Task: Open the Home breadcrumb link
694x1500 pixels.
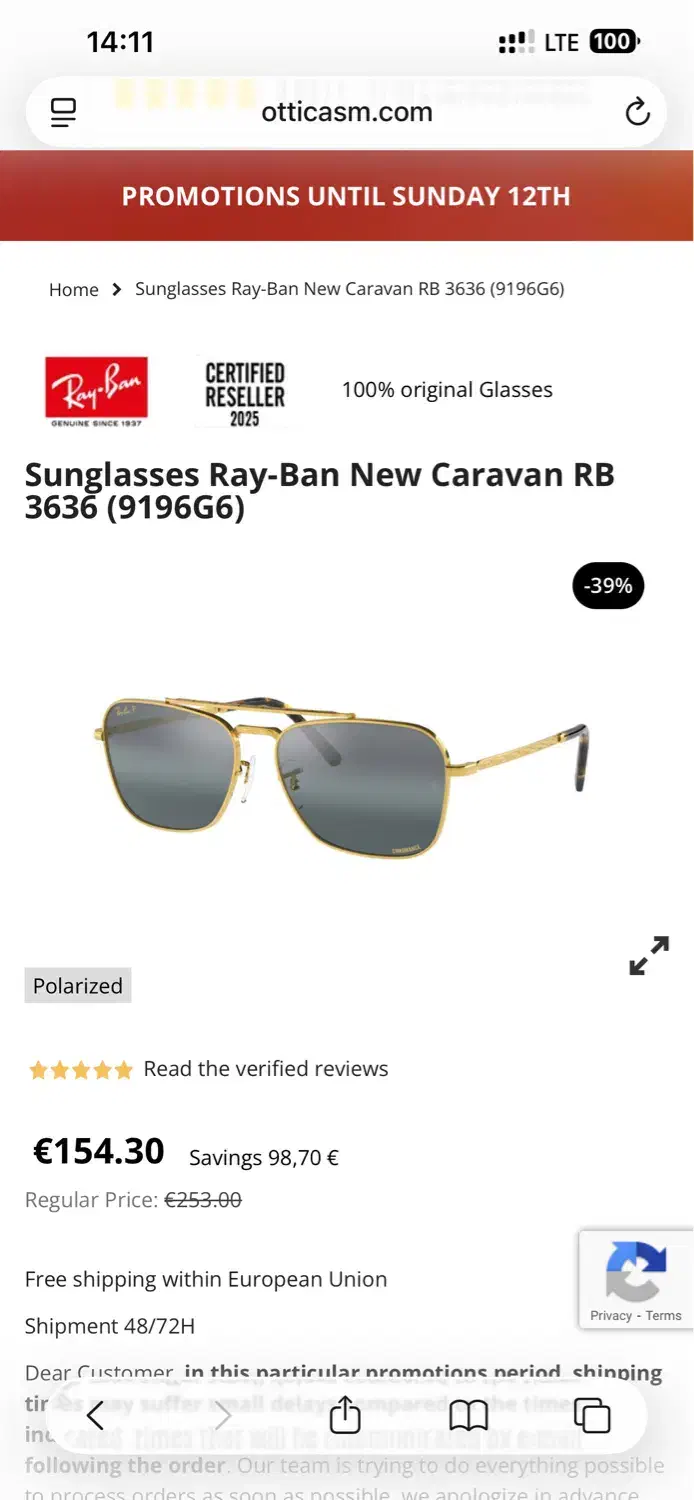Action: [74, 289]
